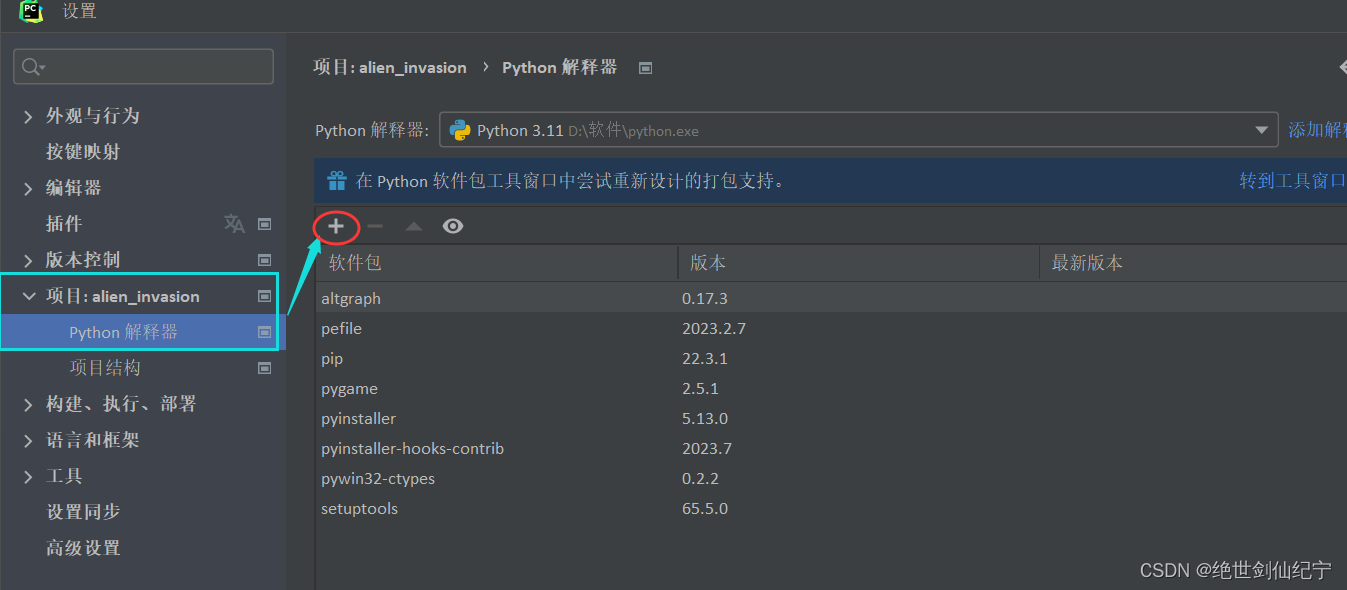Select the setuptools package row
This screenshot has height=590, width=1347.
pyautogui.click(x=831, y=508)
